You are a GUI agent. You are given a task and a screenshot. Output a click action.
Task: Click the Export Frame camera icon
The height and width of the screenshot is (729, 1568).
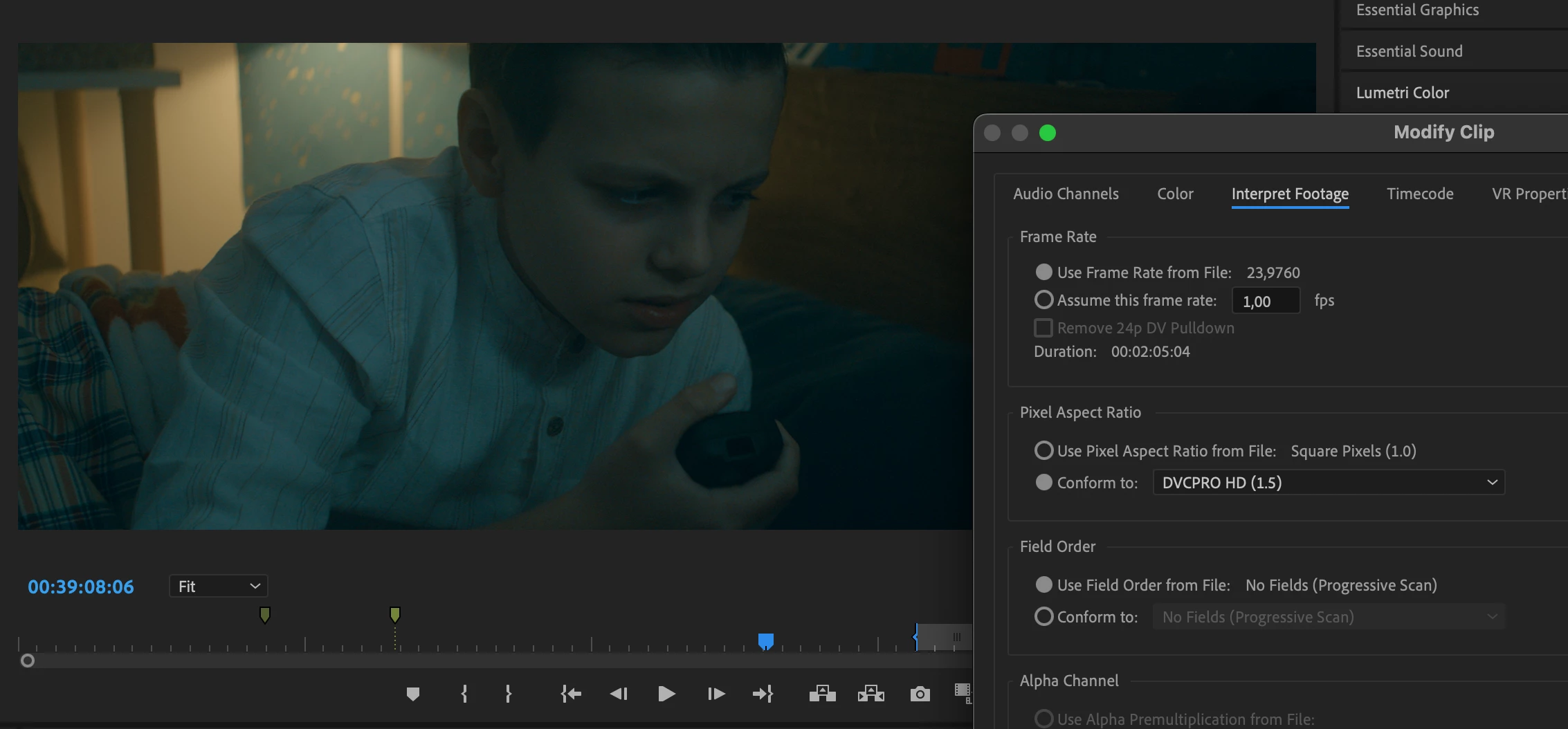tap(920, 694)
